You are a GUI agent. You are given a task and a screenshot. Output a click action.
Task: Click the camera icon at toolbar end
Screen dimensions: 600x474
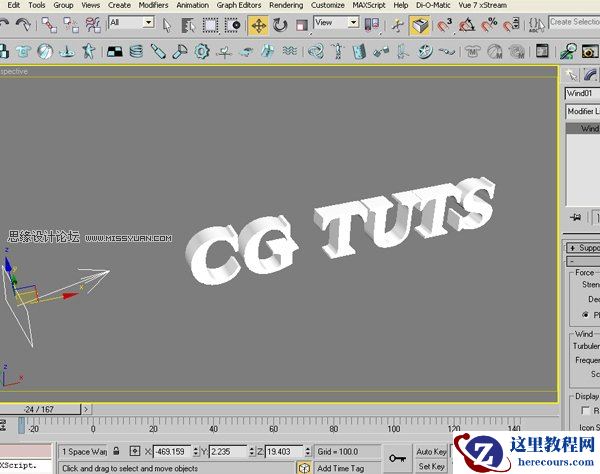(x=590, y=51)
